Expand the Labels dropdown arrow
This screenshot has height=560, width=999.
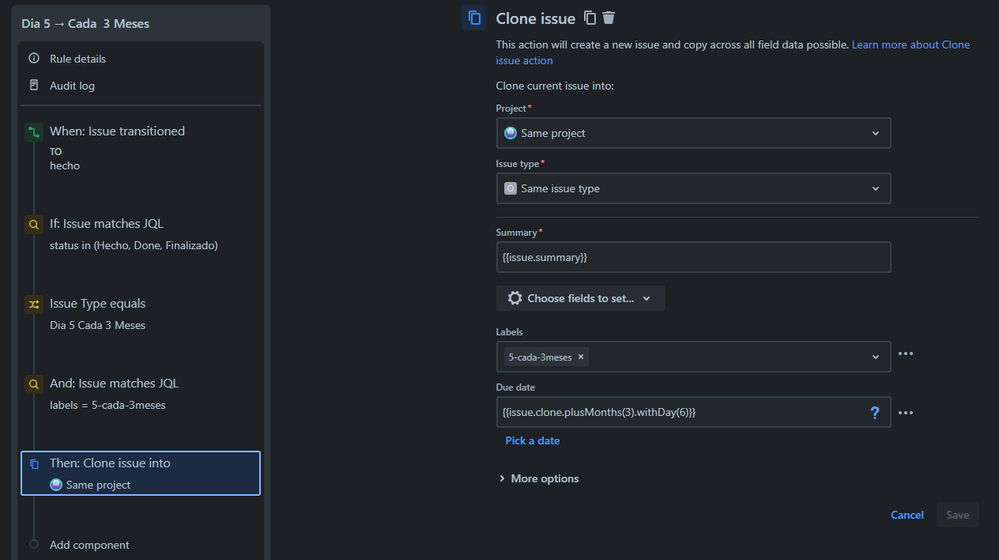pos(875,357)
